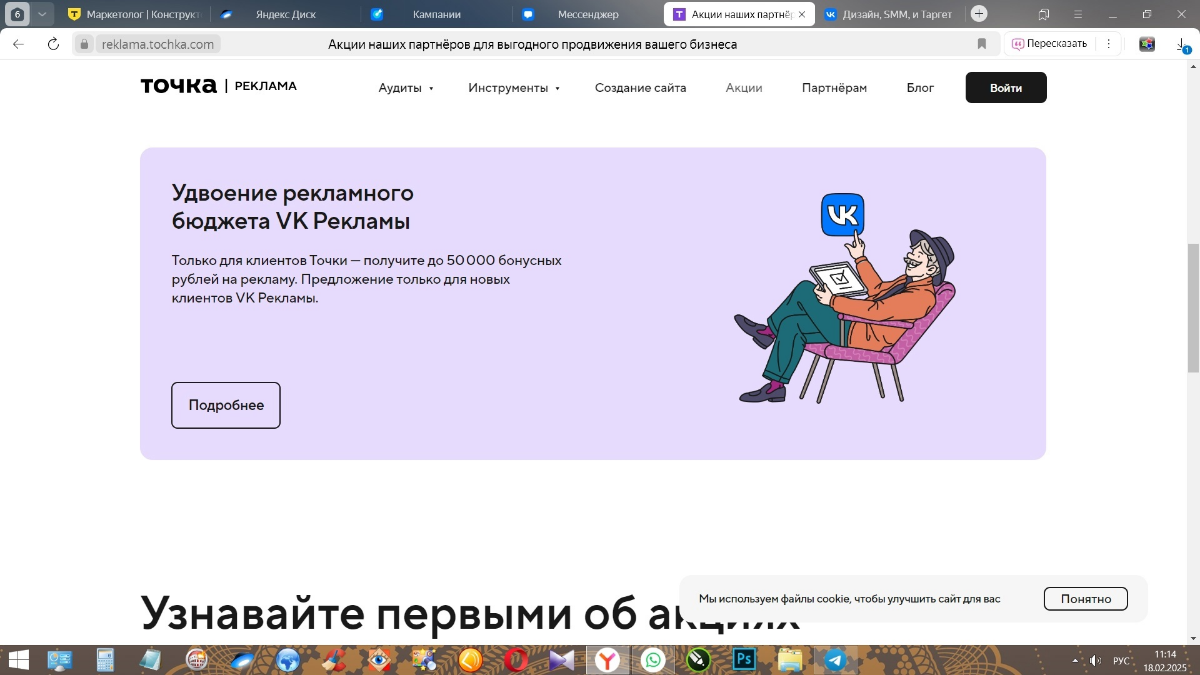This screenshot has height=675, width=1200.
Task: Navigate back with the browser arrow
Action: (18, 43)
